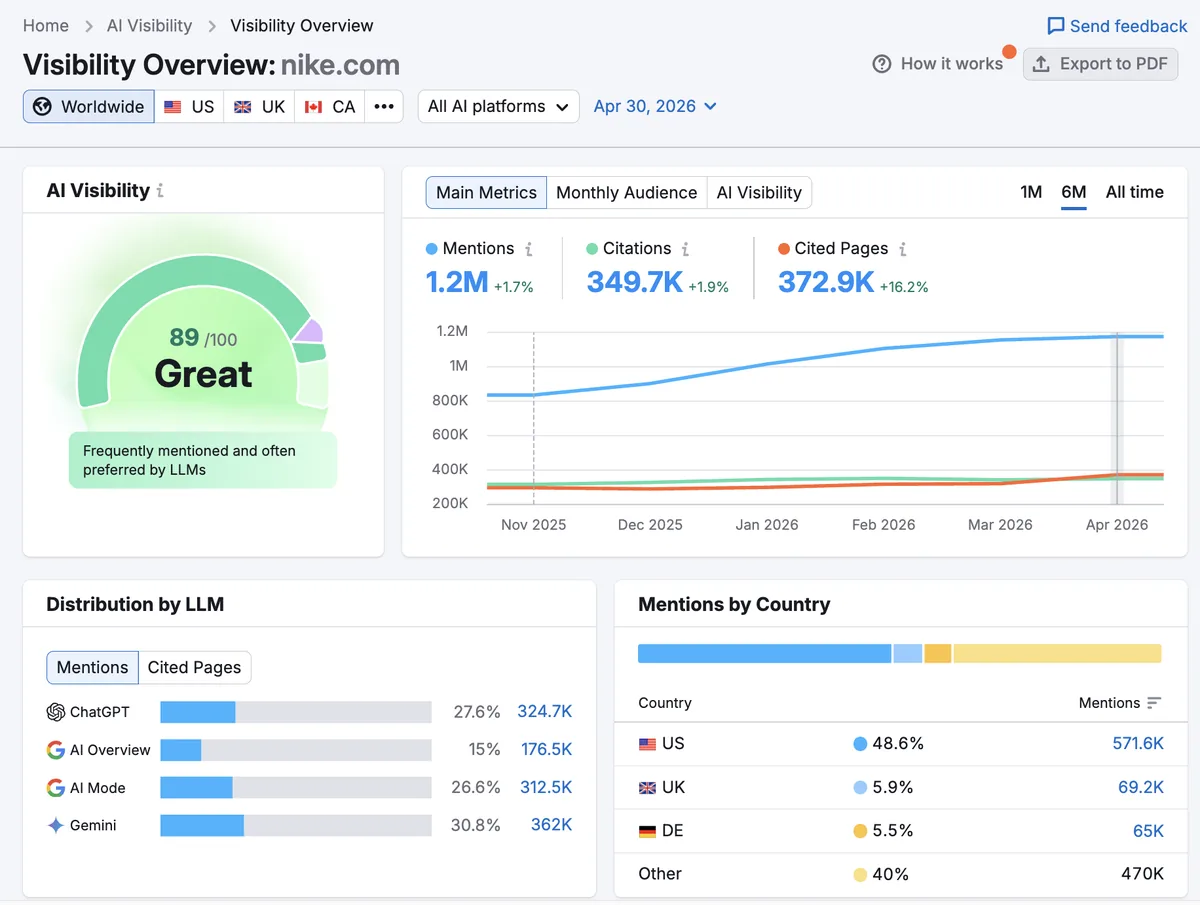Viewport: 1200px width, 905px height.
Task: Select the CA region button
Action: pos(330,106)
